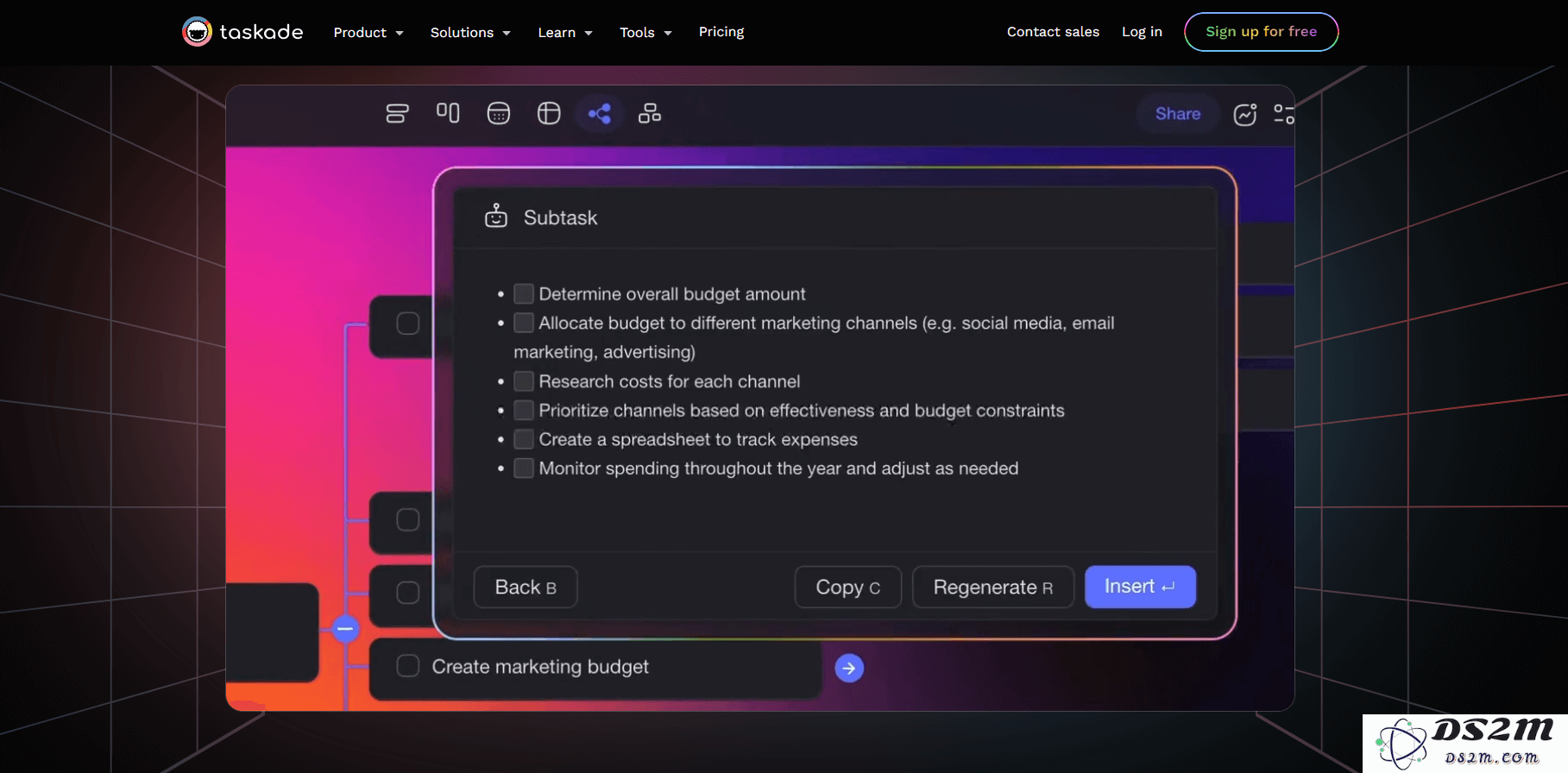Tick the 'Create marketing budget' task checkbox
Image resolution: width=1568 pixels, height=773 pixels.
(408, 666)
